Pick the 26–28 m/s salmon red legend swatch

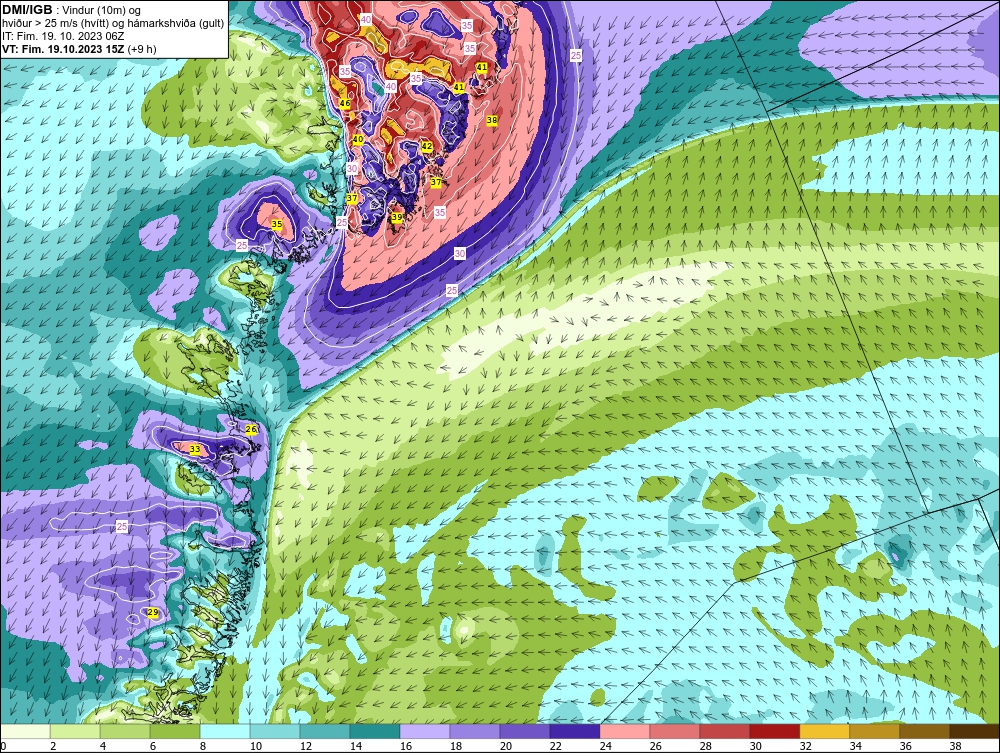tap(674, 731)
